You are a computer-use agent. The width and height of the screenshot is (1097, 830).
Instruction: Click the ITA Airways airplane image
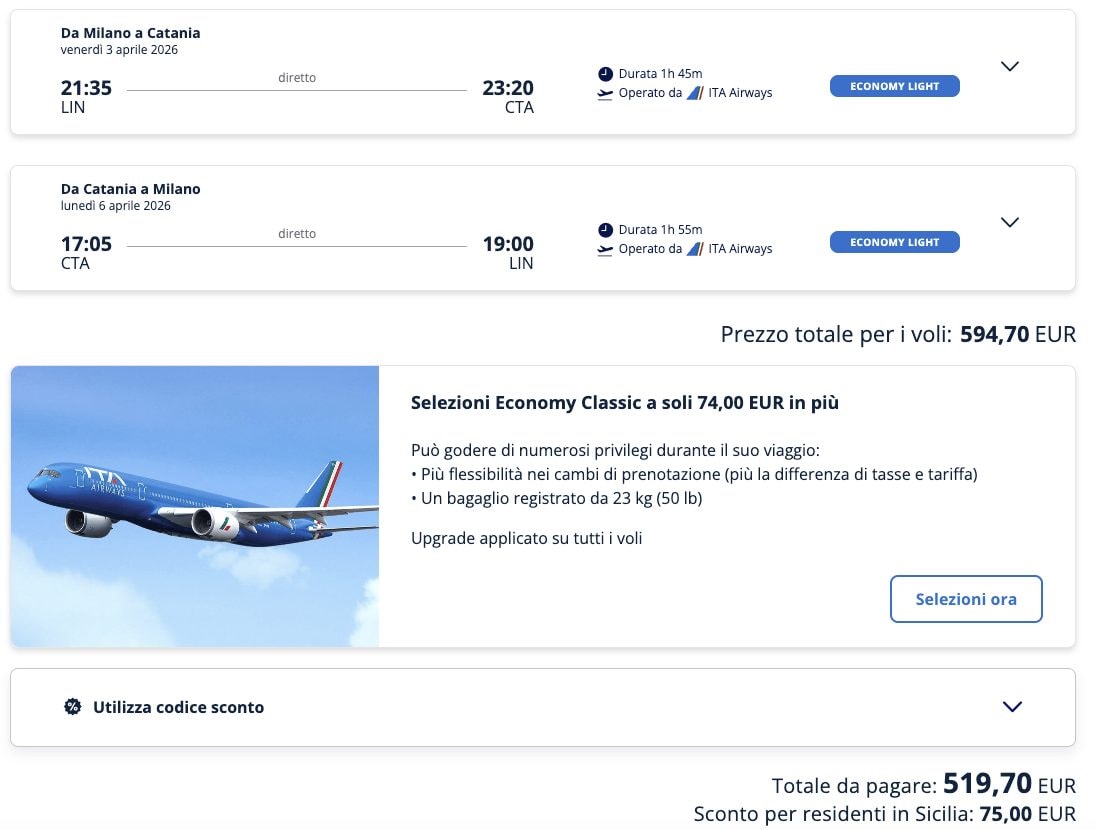tap(195, 506)
